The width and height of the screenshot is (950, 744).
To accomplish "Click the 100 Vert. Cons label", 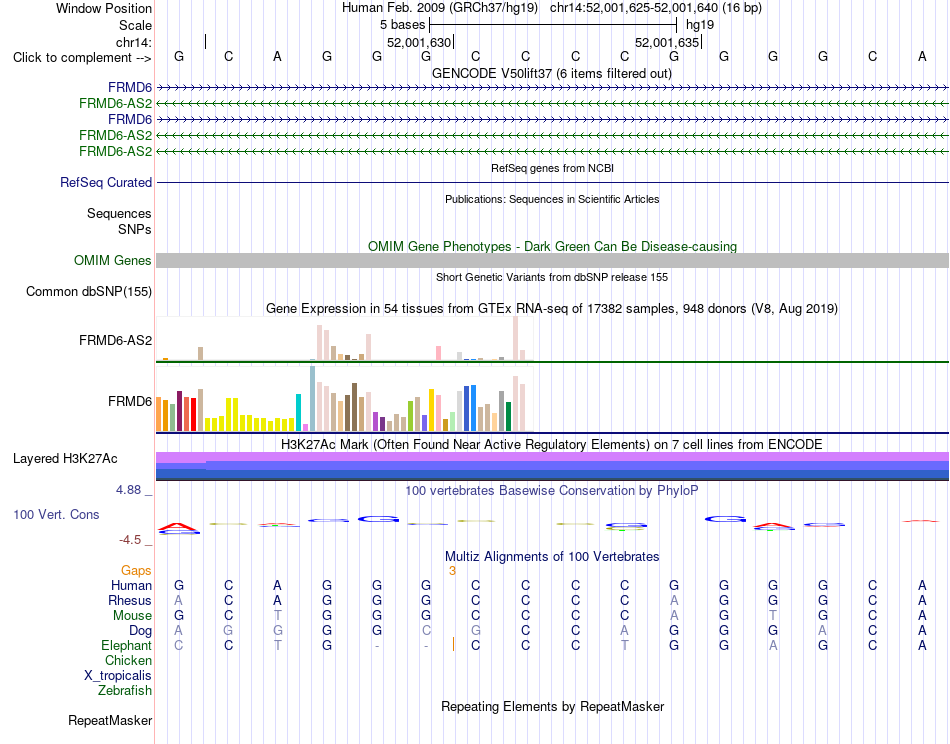I will tap(56, 514).
